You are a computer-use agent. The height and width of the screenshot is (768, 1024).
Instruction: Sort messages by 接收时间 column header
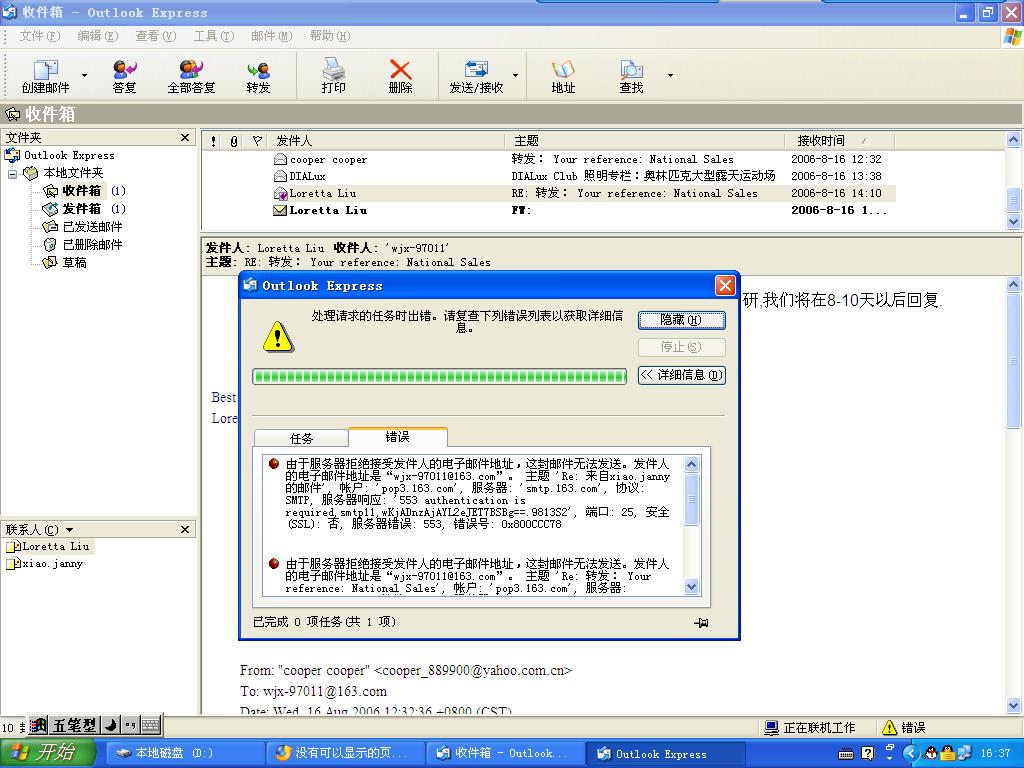(x=840, y=140)
